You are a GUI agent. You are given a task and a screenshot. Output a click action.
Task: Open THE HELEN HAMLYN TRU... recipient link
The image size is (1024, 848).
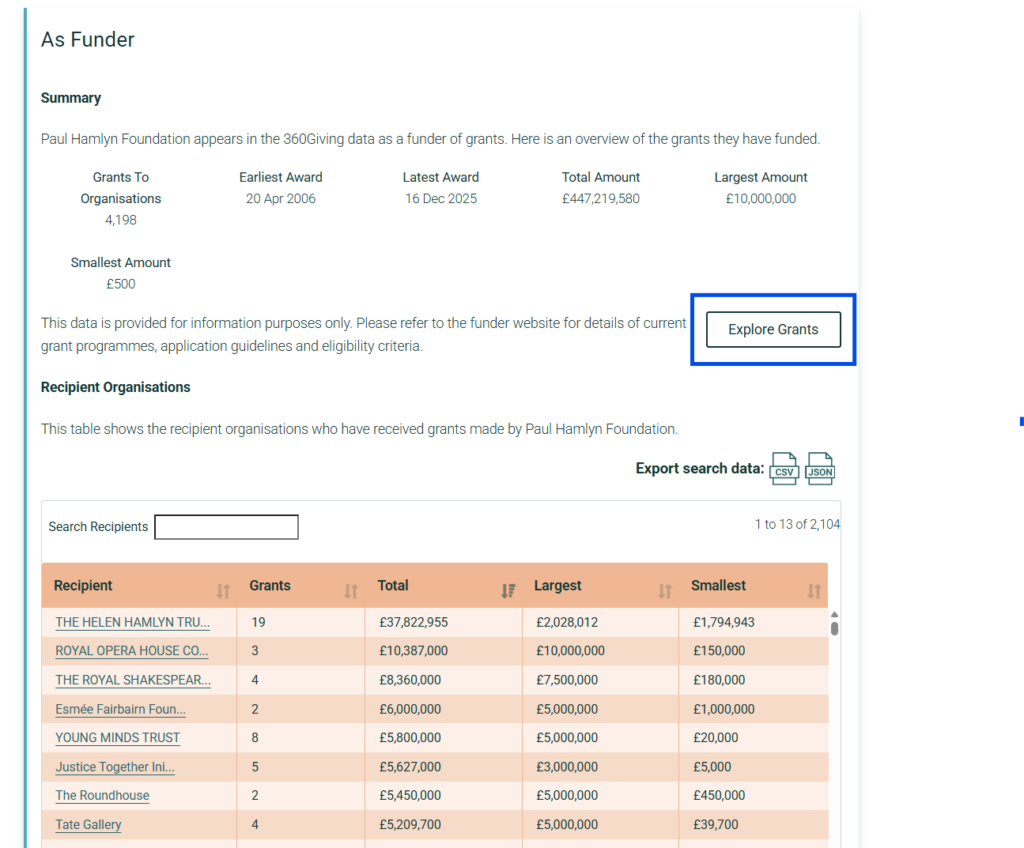pyautogui.click(x=133, y=623)
